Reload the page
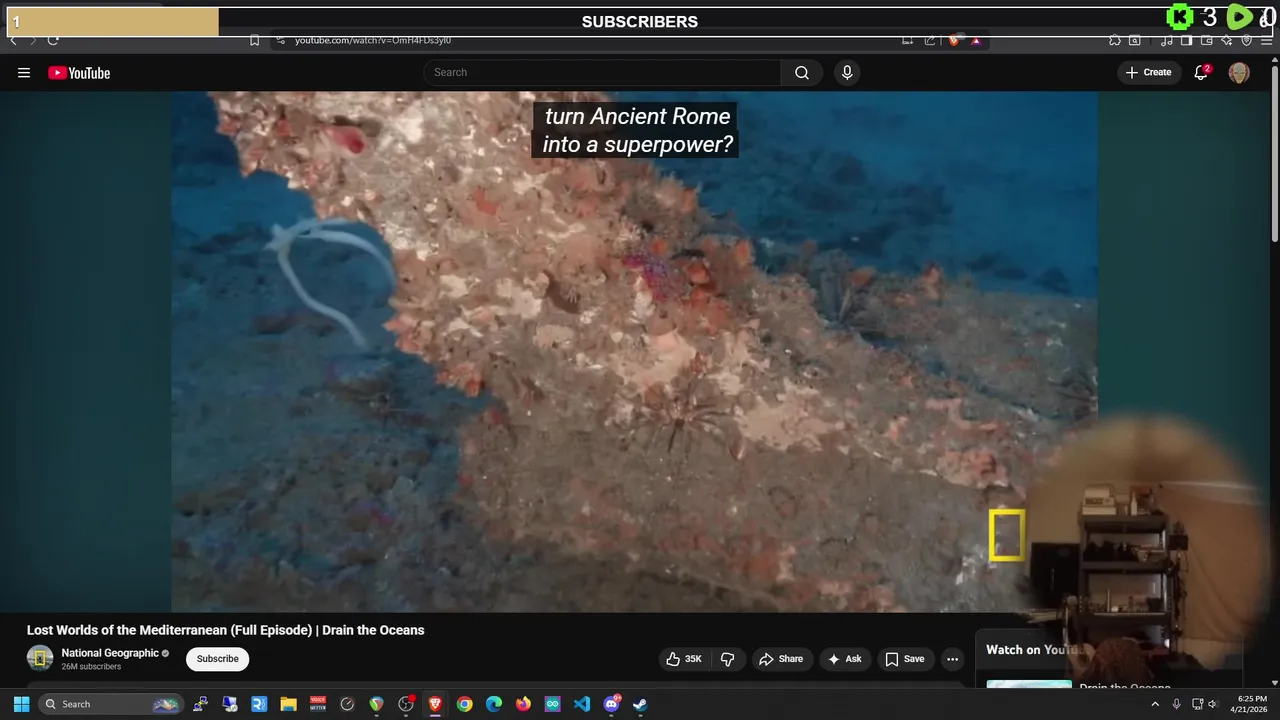Viewport: 1280px width, 720px height. tap(53, 40)
